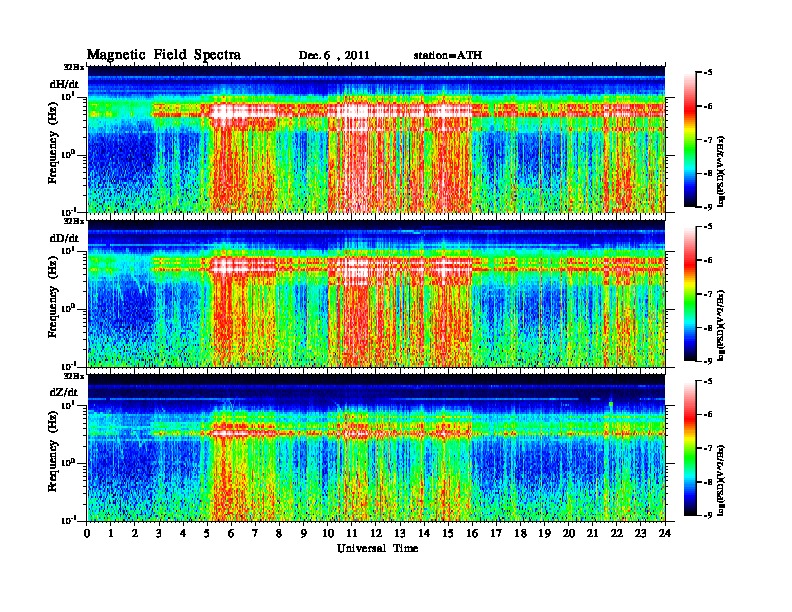Click the hour 16 tick label

[x=472, y=533]
